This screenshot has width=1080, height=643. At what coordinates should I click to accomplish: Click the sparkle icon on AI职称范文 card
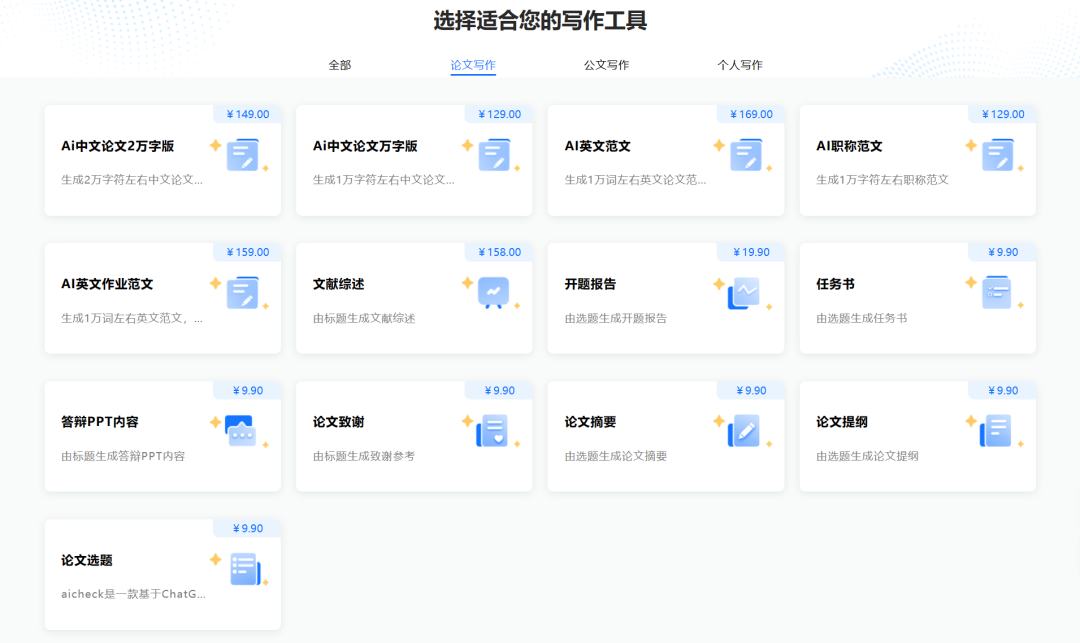pos(972,146)
